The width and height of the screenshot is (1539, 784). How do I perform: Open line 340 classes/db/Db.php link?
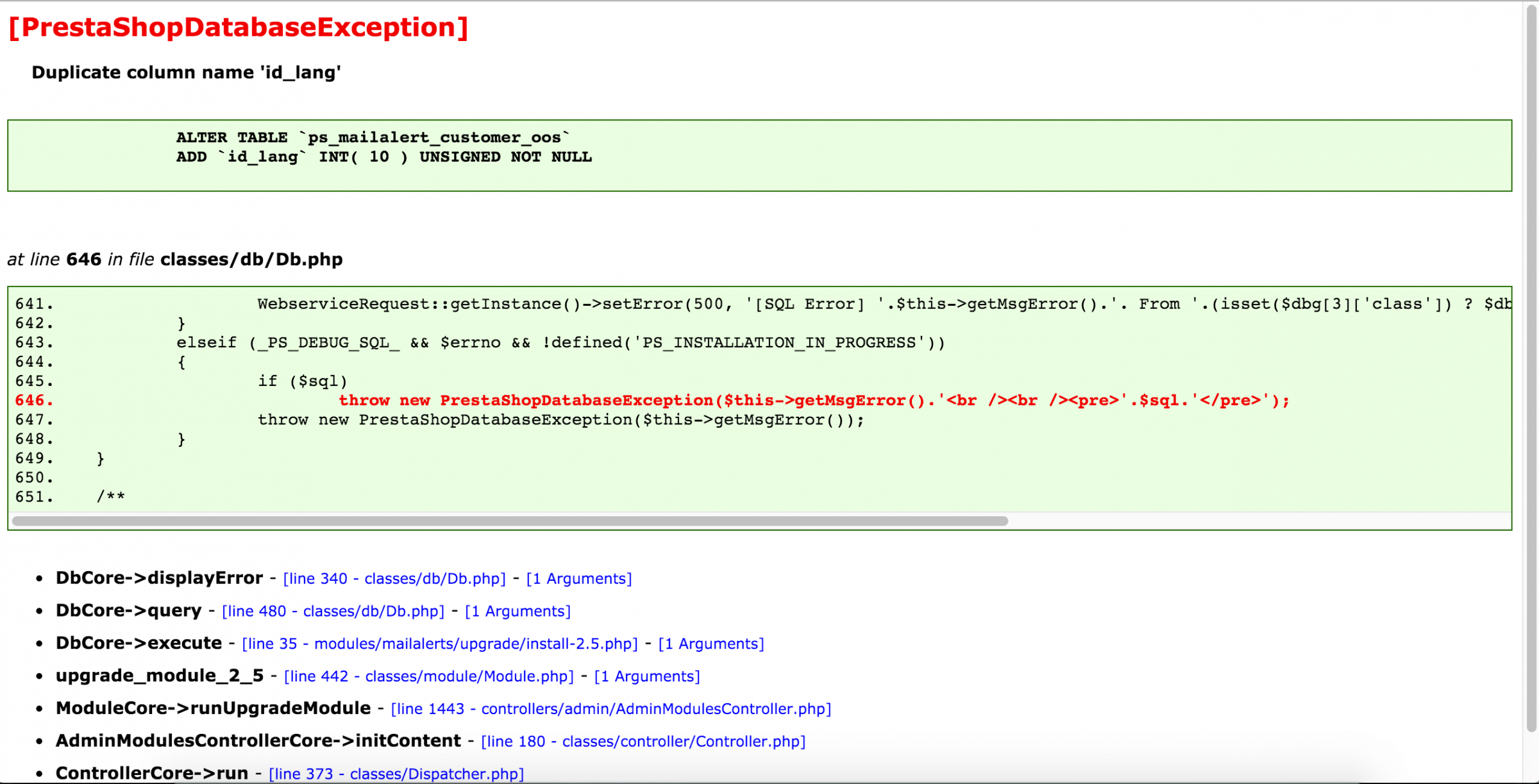394,578
